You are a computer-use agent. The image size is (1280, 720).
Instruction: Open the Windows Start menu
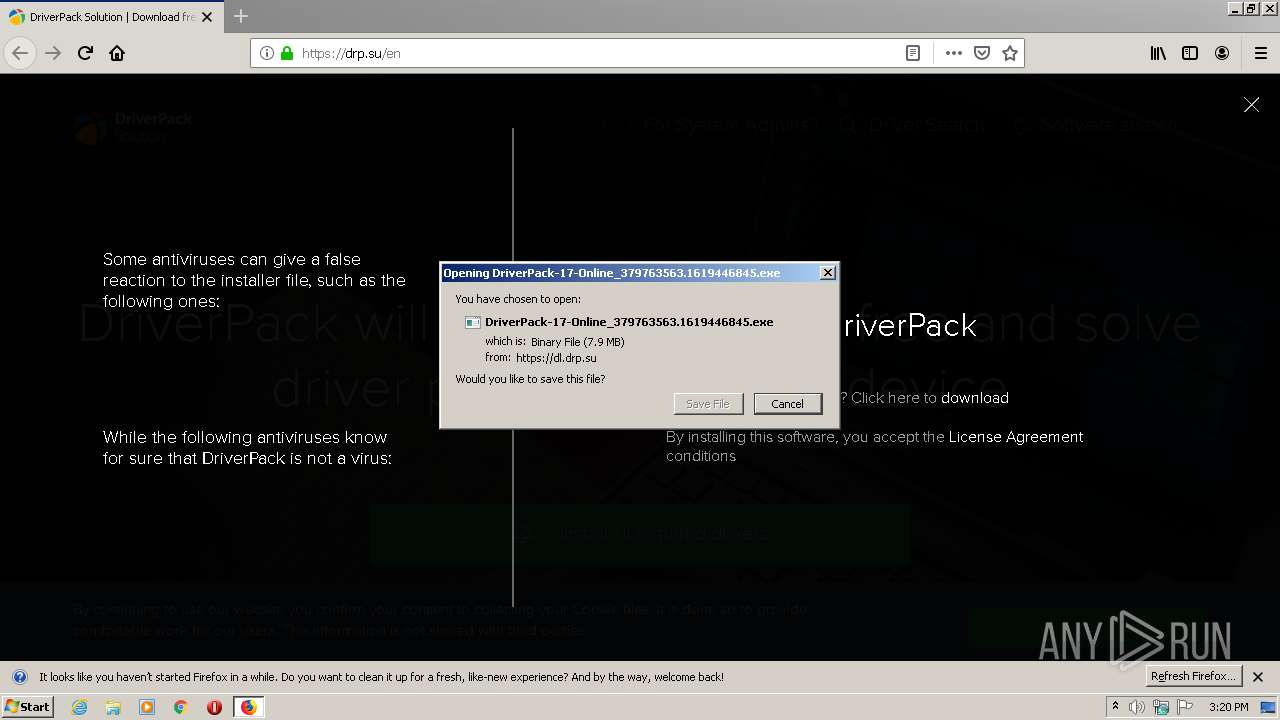[x=27, y=707]
